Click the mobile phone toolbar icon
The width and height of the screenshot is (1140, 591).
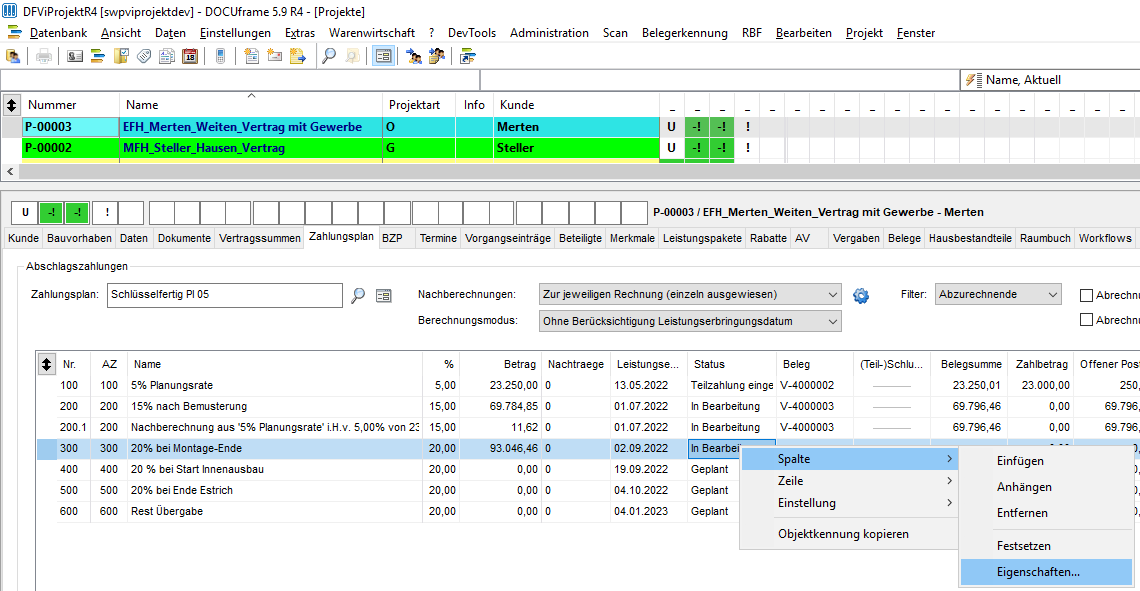[221, 56]
